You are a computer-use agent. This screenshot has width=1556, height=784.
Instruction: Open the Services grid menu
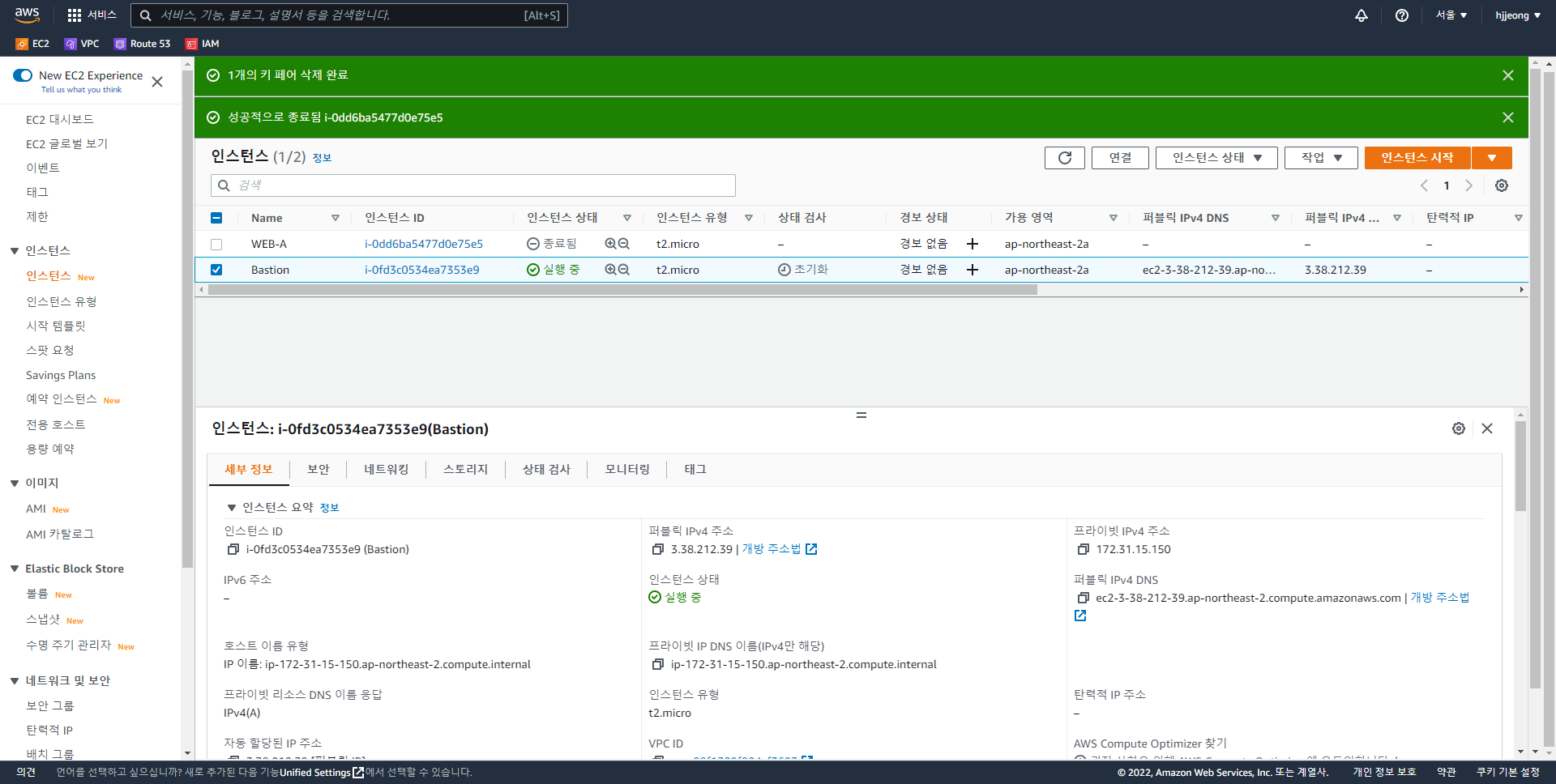(92, 15)
